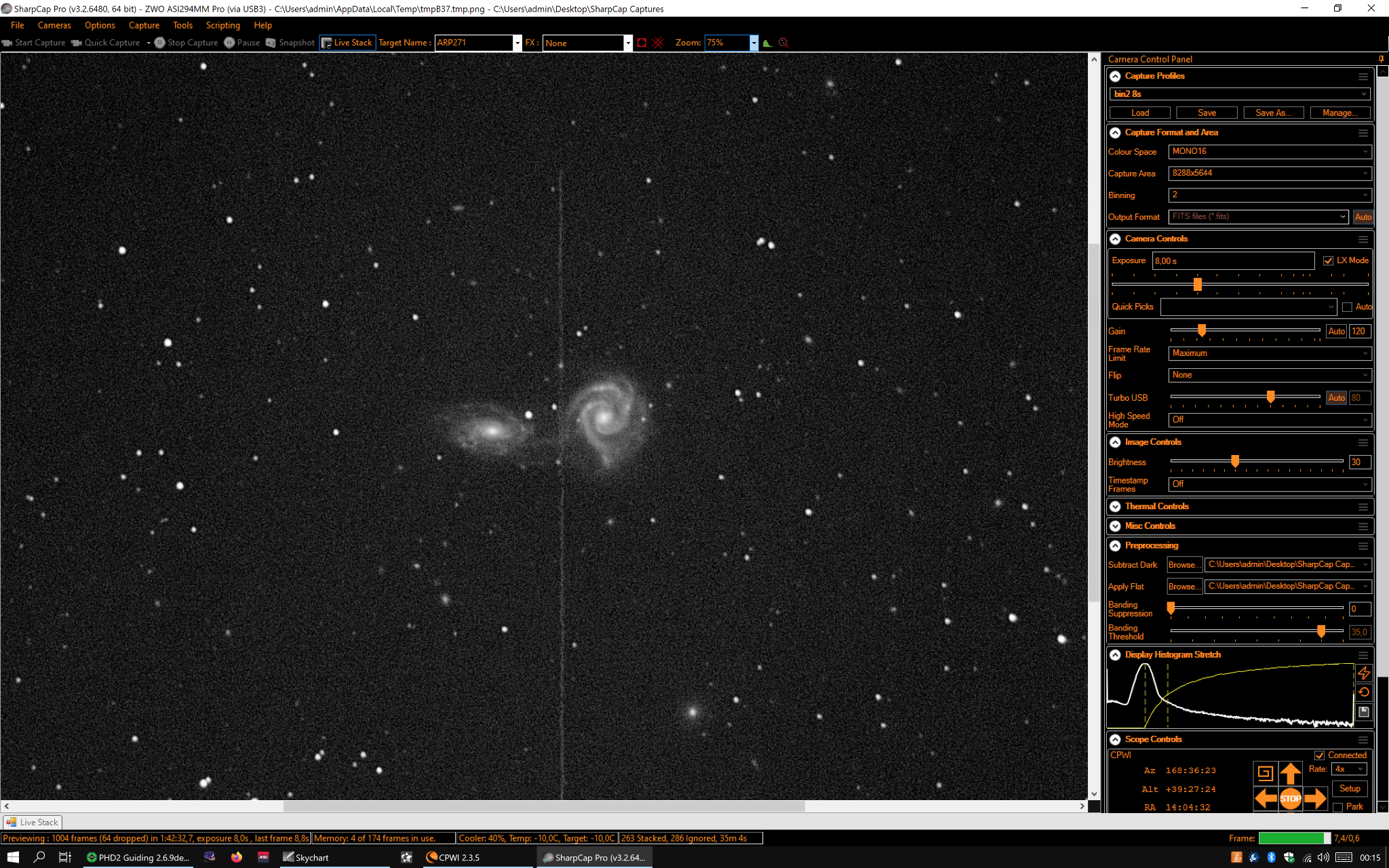Click the Firefox taskbar icon
This screenshot has height=868, width=1389.
(236, 857)
